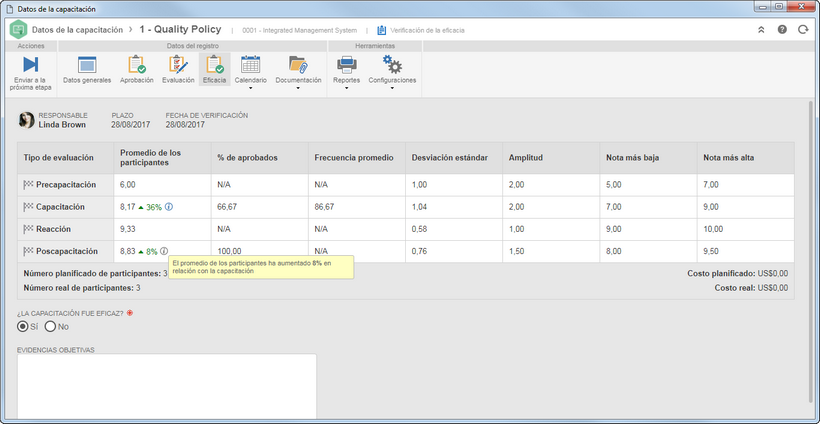This screenshot has height=424, width=820.
Task: Click the Precapacitación flag icon
Action: coord(28,185)
